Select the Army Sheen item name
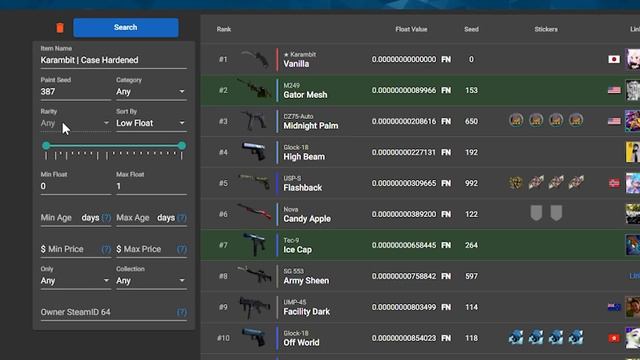This screenshot has width=640, height=360. point(306,281)
